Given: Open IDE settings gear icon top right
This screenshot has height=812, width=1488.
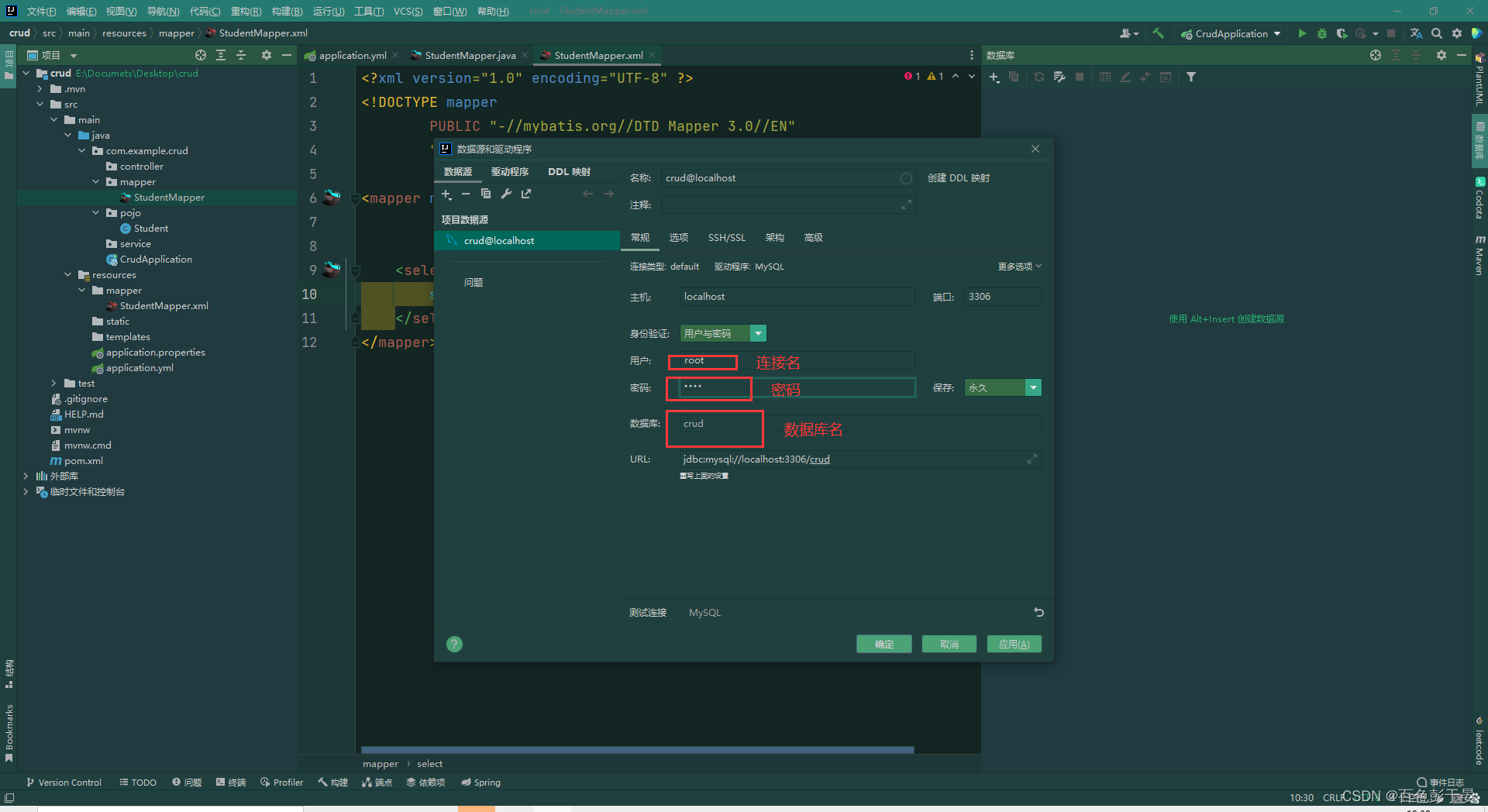Looking at the screenshot, I should tap(1457, 33).
